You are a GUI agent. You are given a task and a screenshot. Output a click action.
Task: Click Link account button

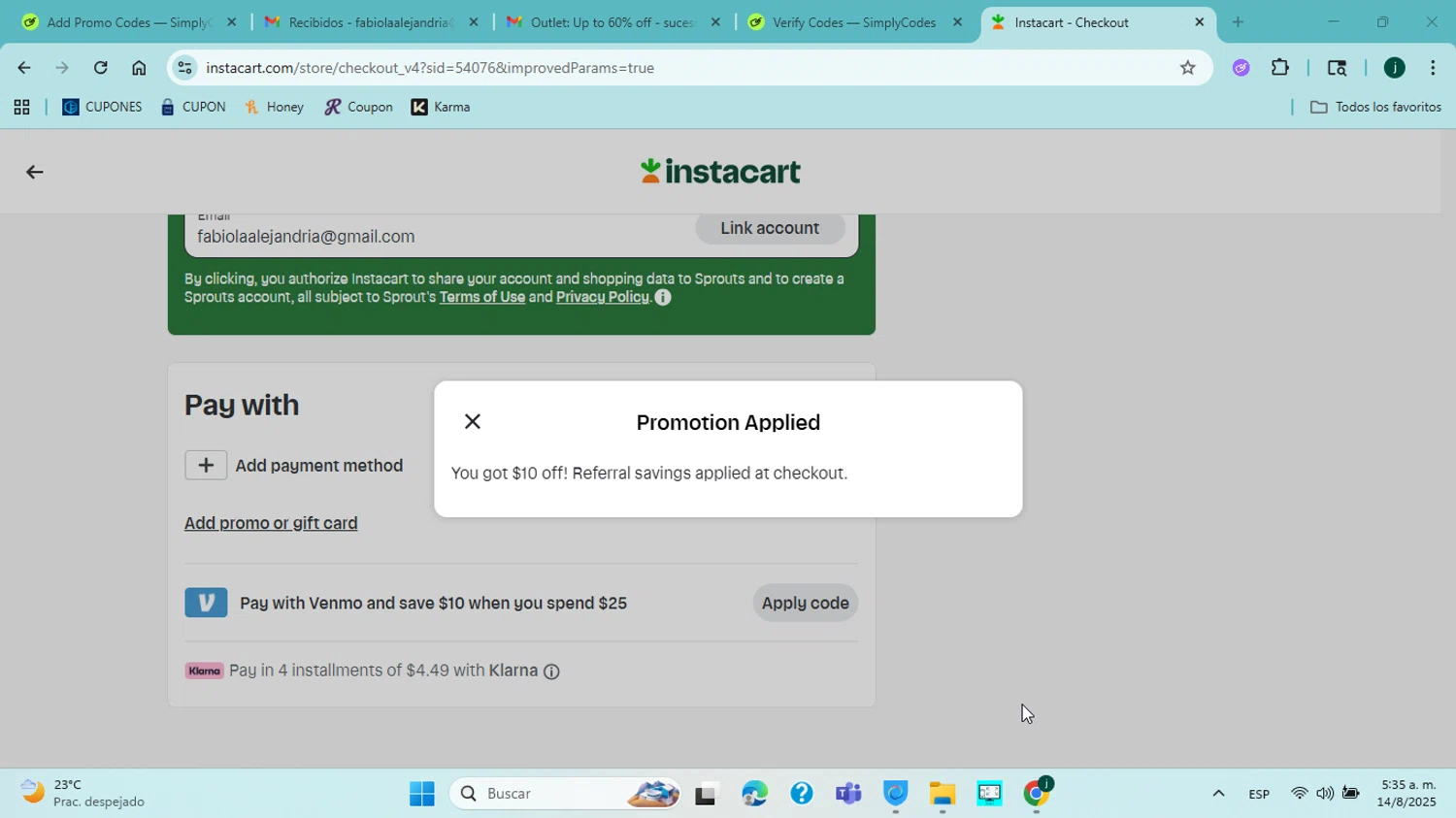(x=770, y=228)
